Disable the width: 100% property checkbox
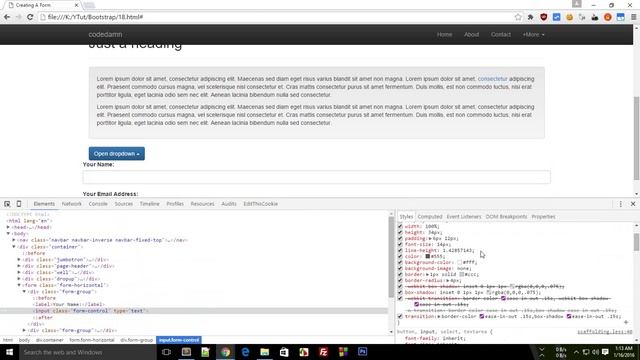 point(400,226)
